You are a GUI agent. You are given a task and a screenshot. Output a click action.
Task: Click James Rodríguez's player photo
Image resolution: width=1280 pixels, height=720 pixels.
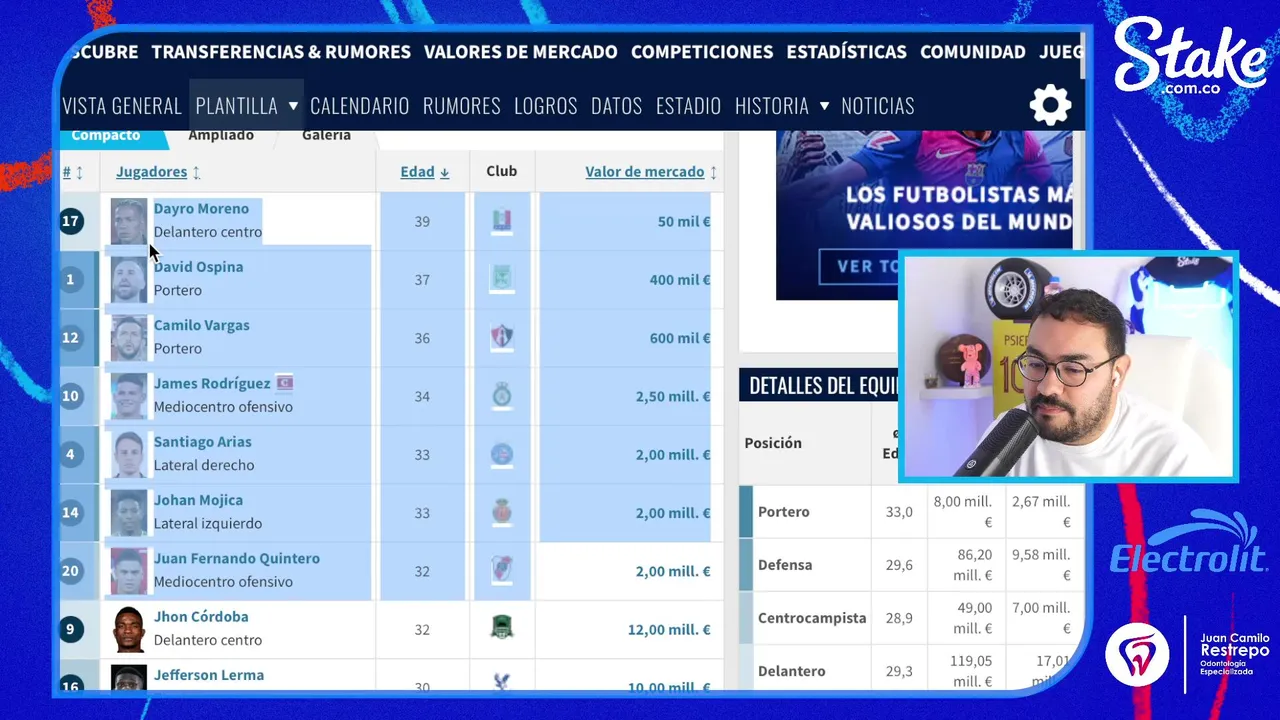[129, 396]
